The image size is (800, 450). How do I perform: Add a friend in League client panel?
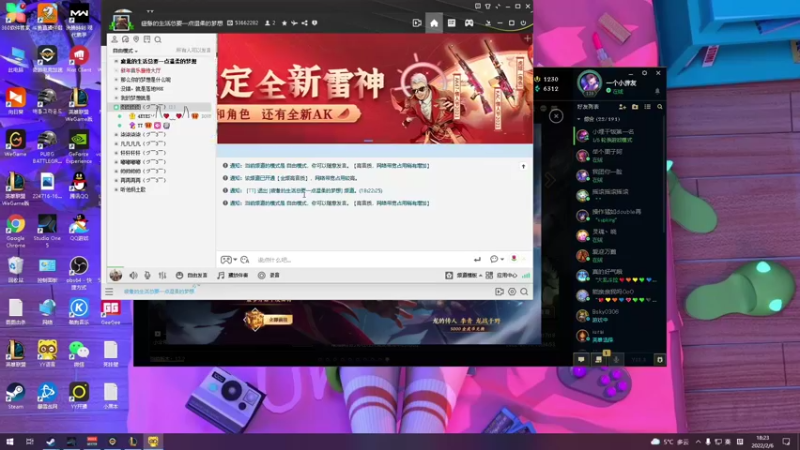pos(622,107)
